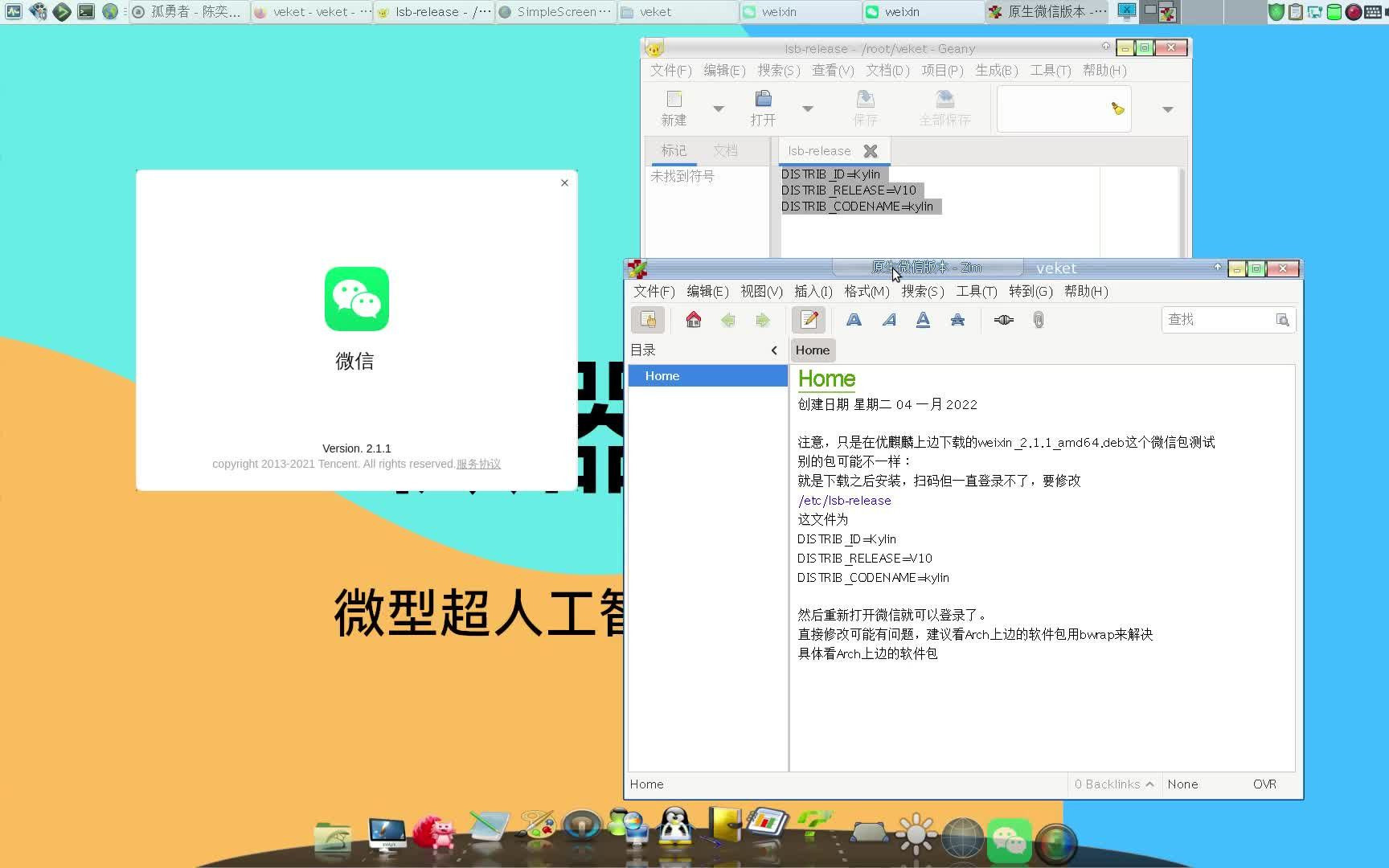Screen dimensions: 1389x868
Task: Switch to 孤勇者 taskbar window
Action: [188, 11]
